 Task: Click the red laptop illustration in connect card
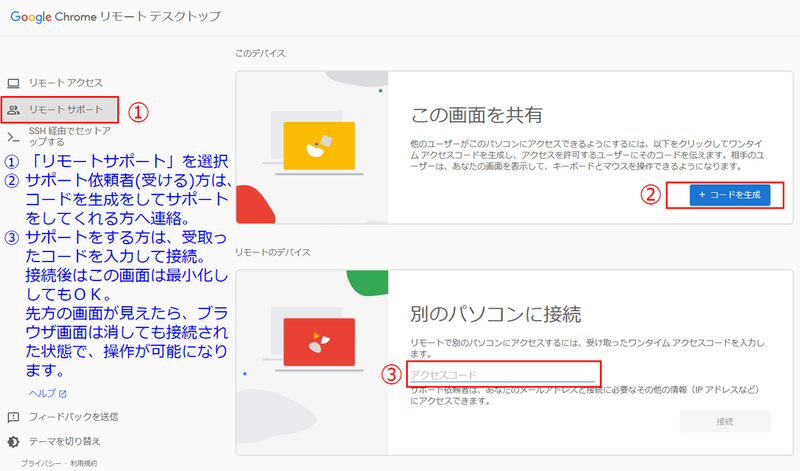click(x=319, y=342)
